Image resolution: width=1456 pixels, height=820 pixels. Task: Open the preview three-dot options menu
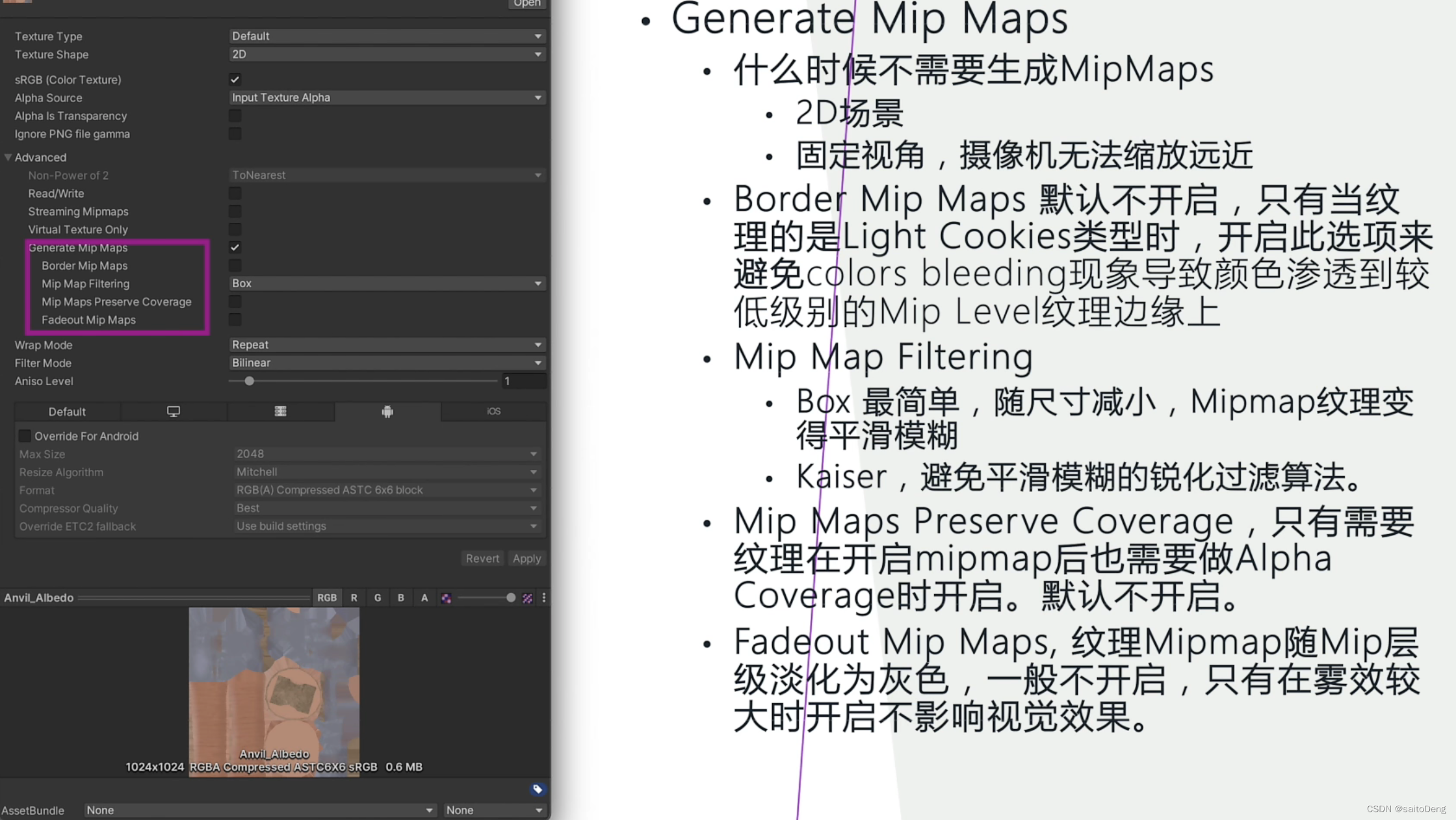[x=544, y=598]
